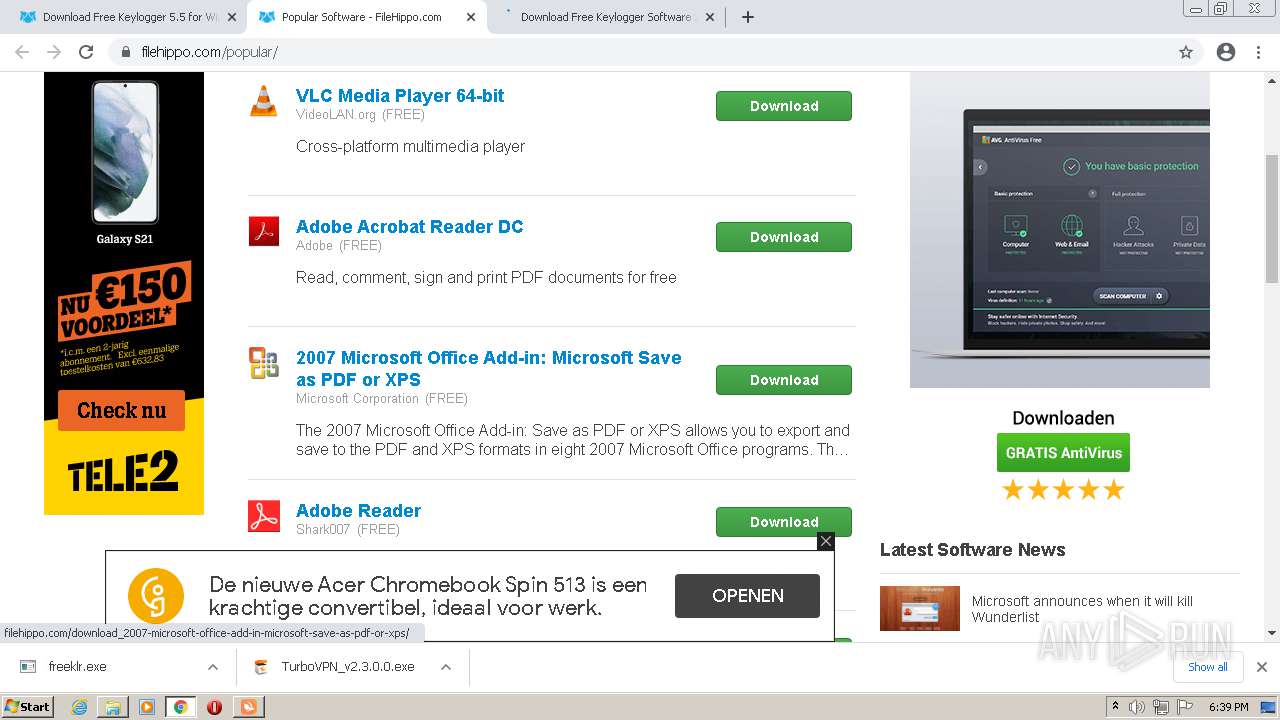The image size is (1280, 720).
Task: Click the site padlock icon in the address bar
Action: point(126,52)
